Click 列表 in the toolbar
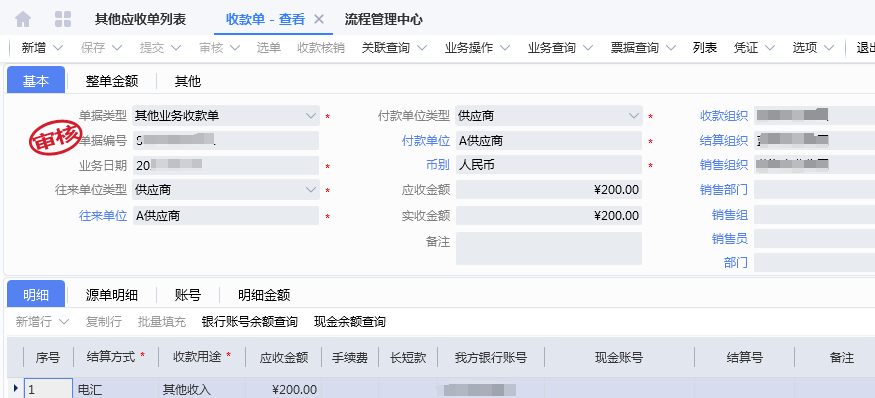Viewport: 875px width, 398px height. [705, 48]
